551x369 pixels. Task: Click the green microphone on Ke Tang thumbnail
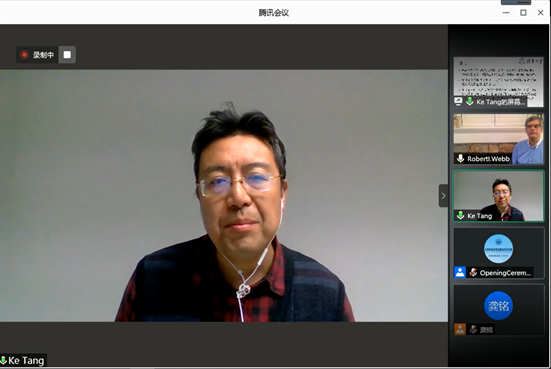click(x=460, y=215)
